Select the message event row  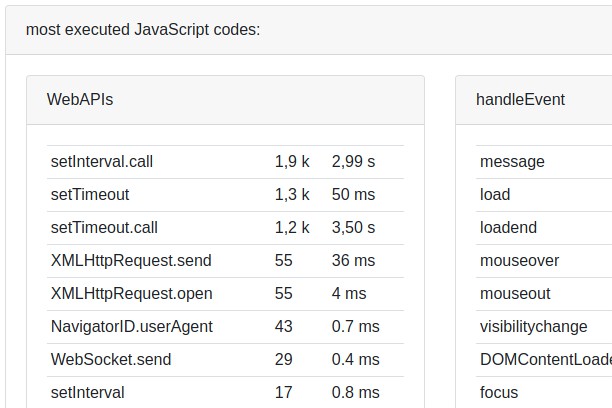click(512, 161)
